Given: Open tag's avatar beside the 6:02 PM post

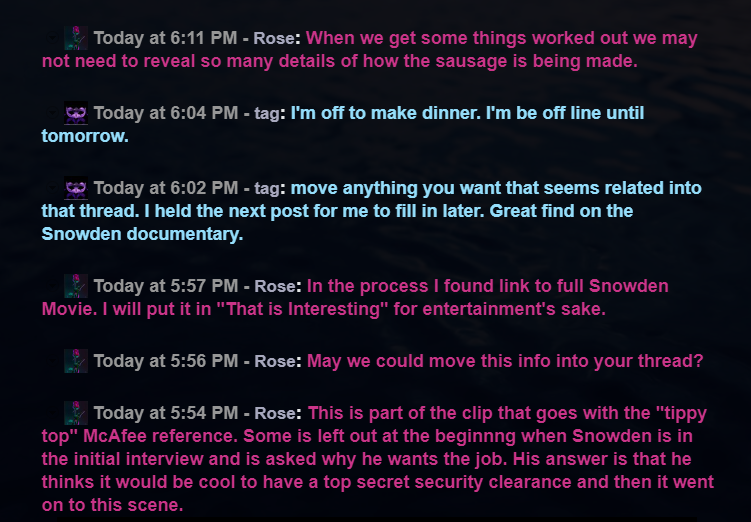Looking at the screenshot, I should (x=76, y=188).
